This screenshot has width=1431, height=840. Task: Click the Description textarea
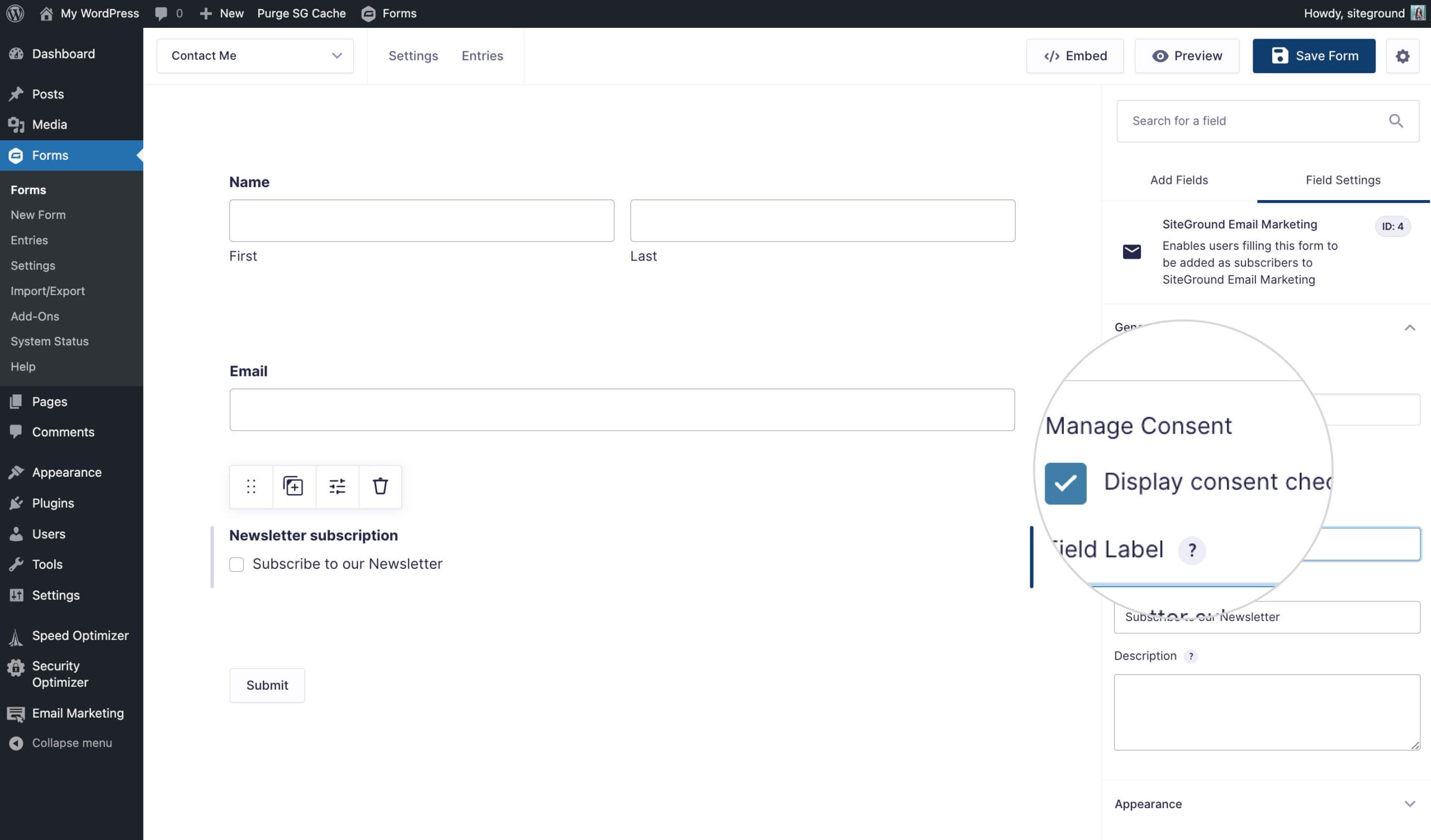click(1267, 713)
